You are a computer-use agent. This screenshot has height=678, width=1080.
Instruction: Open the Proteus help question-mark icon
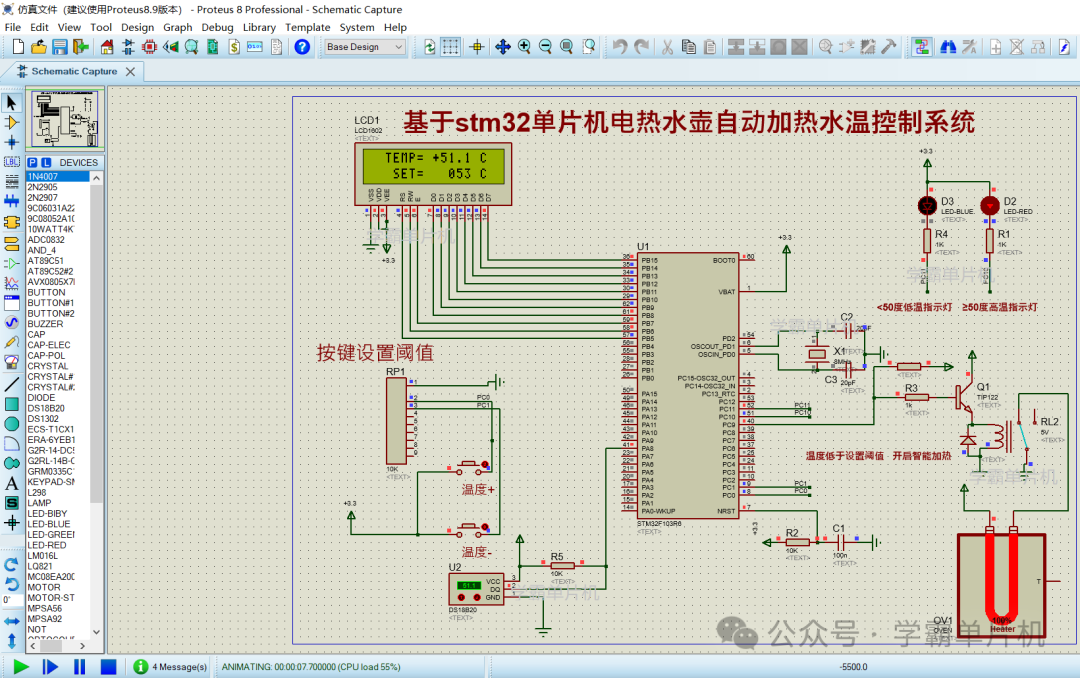302,47
